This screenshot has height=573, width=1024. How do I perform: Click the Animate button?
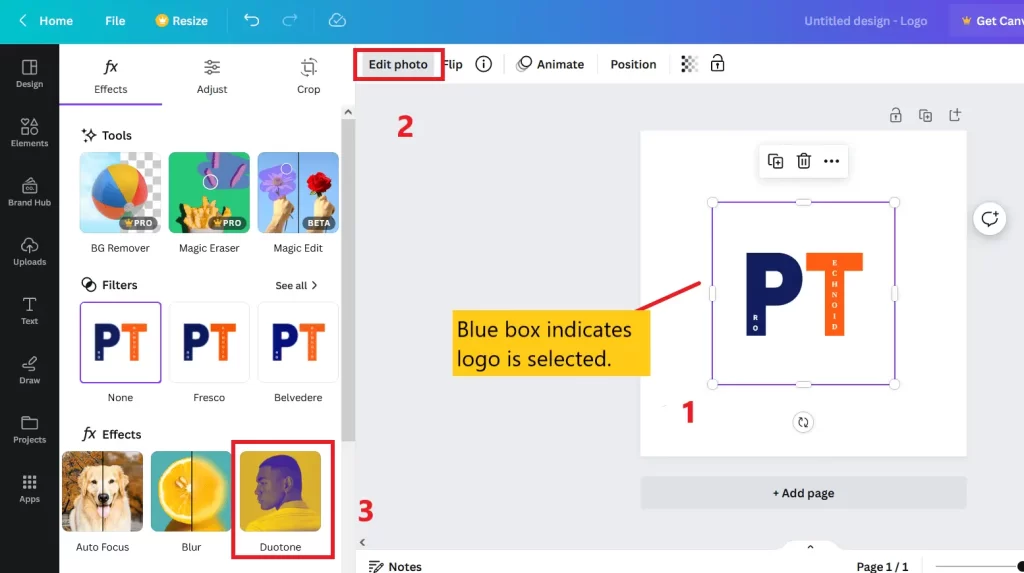click(x=551, y=64)
